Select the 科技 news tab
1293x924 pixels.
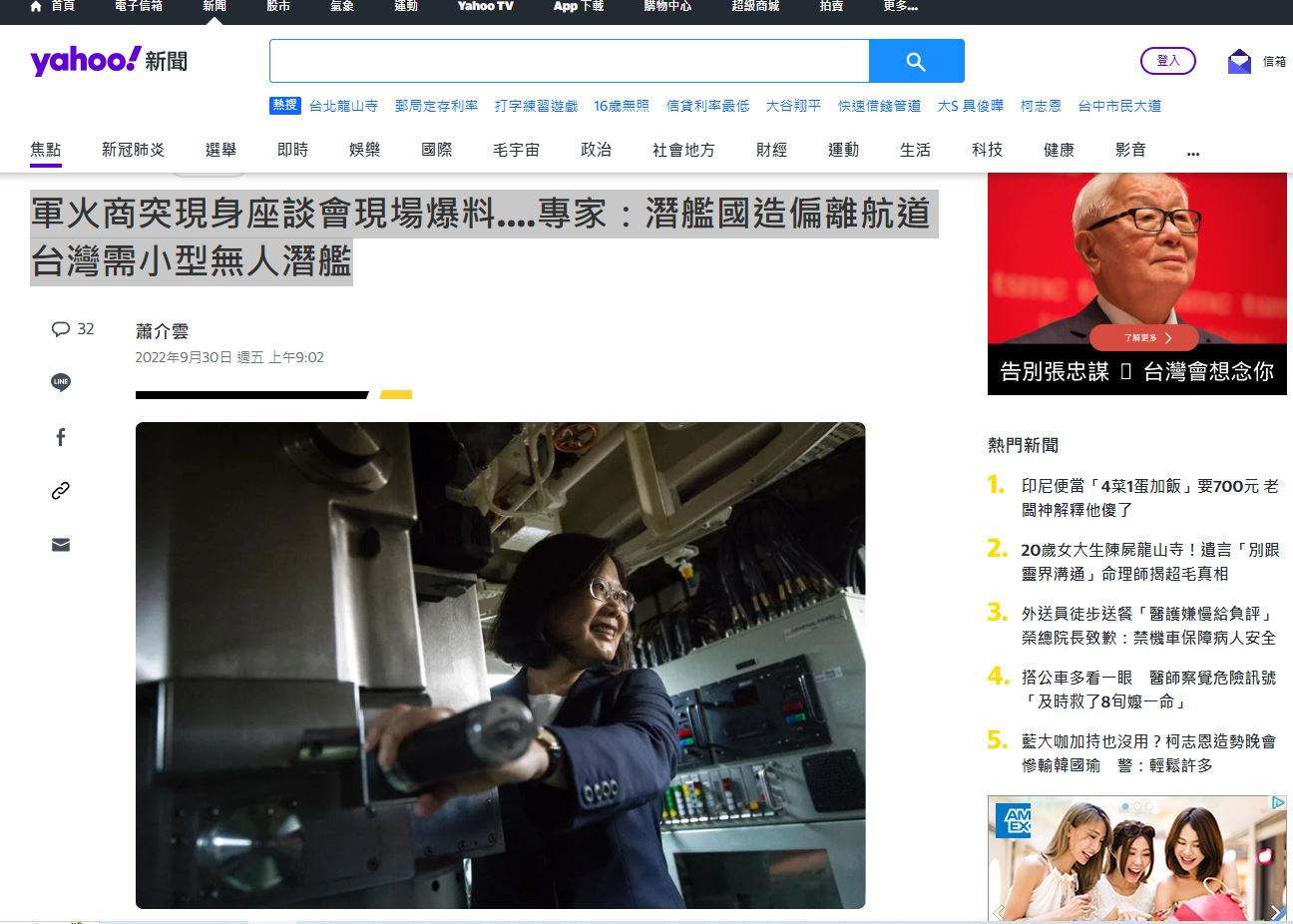988,150
